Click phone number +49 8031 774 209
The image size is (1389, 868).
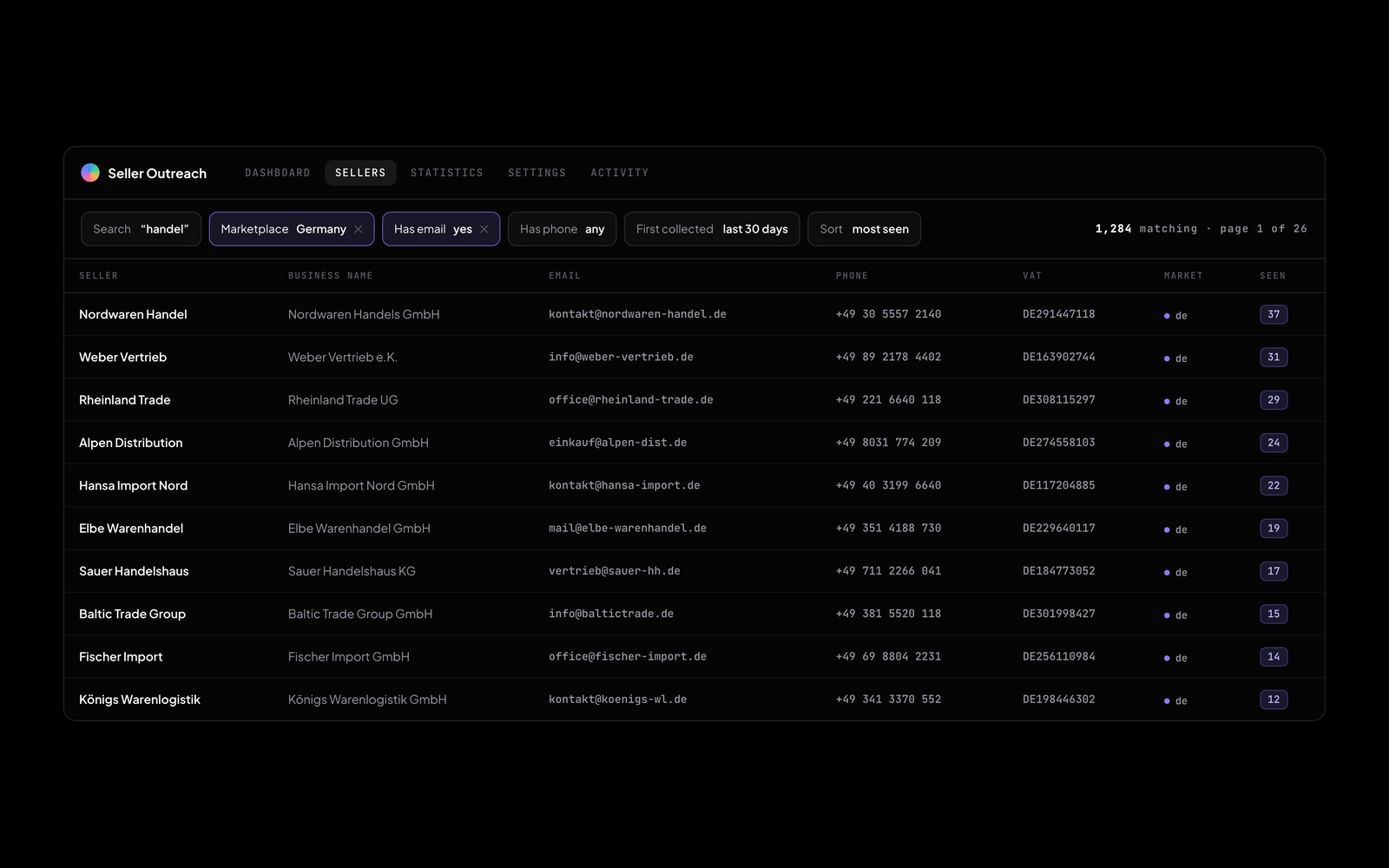(888, 443)
